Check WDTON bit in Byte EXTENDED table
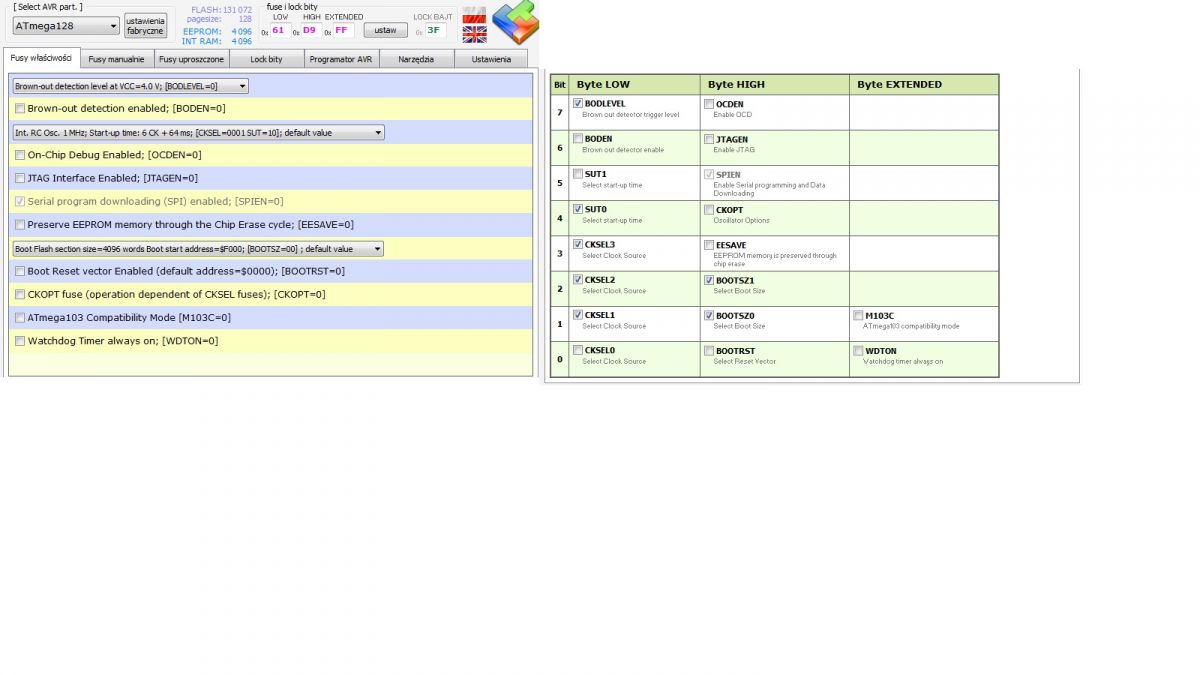The image size is (1200, 675). click(x=858, y=351)
